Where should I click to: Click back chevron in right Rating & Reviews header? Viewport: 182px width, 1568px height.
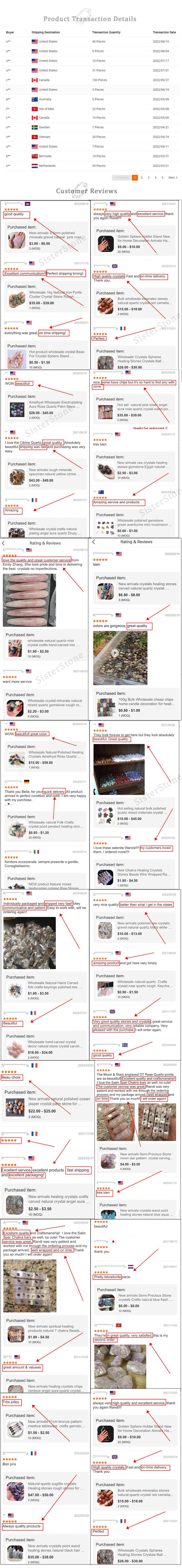pyautogui.click(x=93, y=542)
